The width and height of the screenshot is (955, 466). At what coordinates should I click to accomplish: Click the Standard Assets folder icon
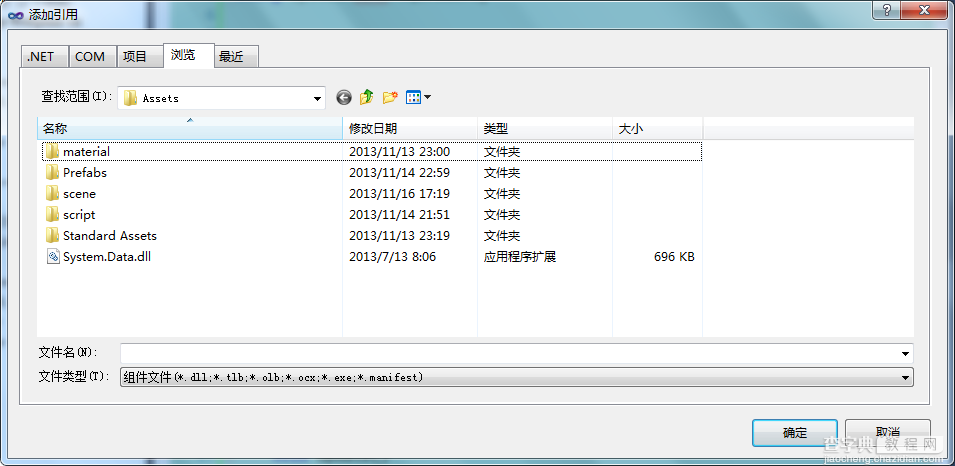pos(52,236)
